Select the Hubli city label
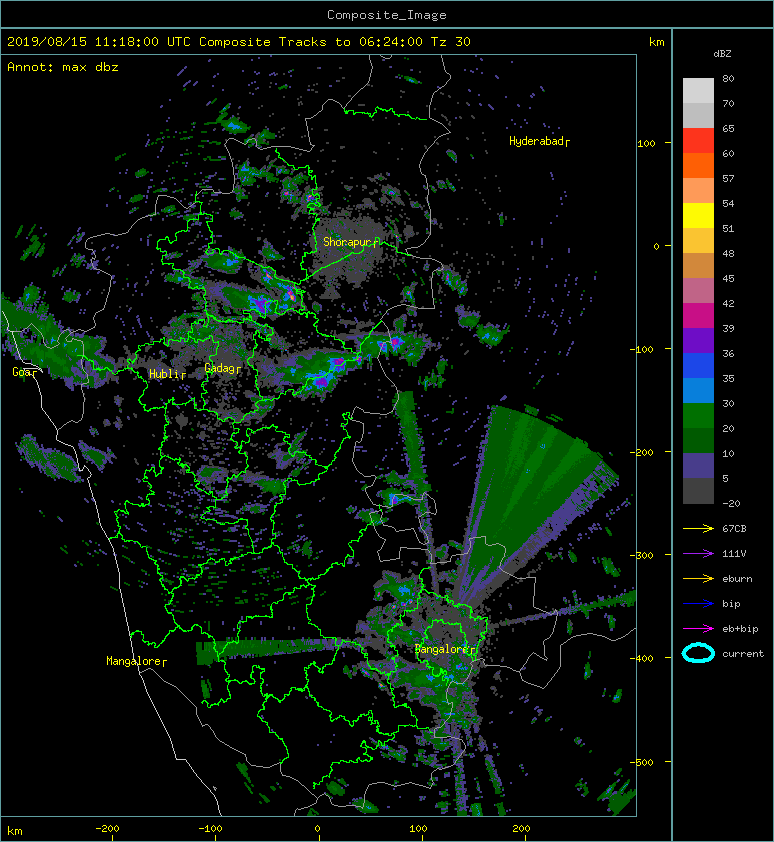The image size is (774, 842). 167,374
